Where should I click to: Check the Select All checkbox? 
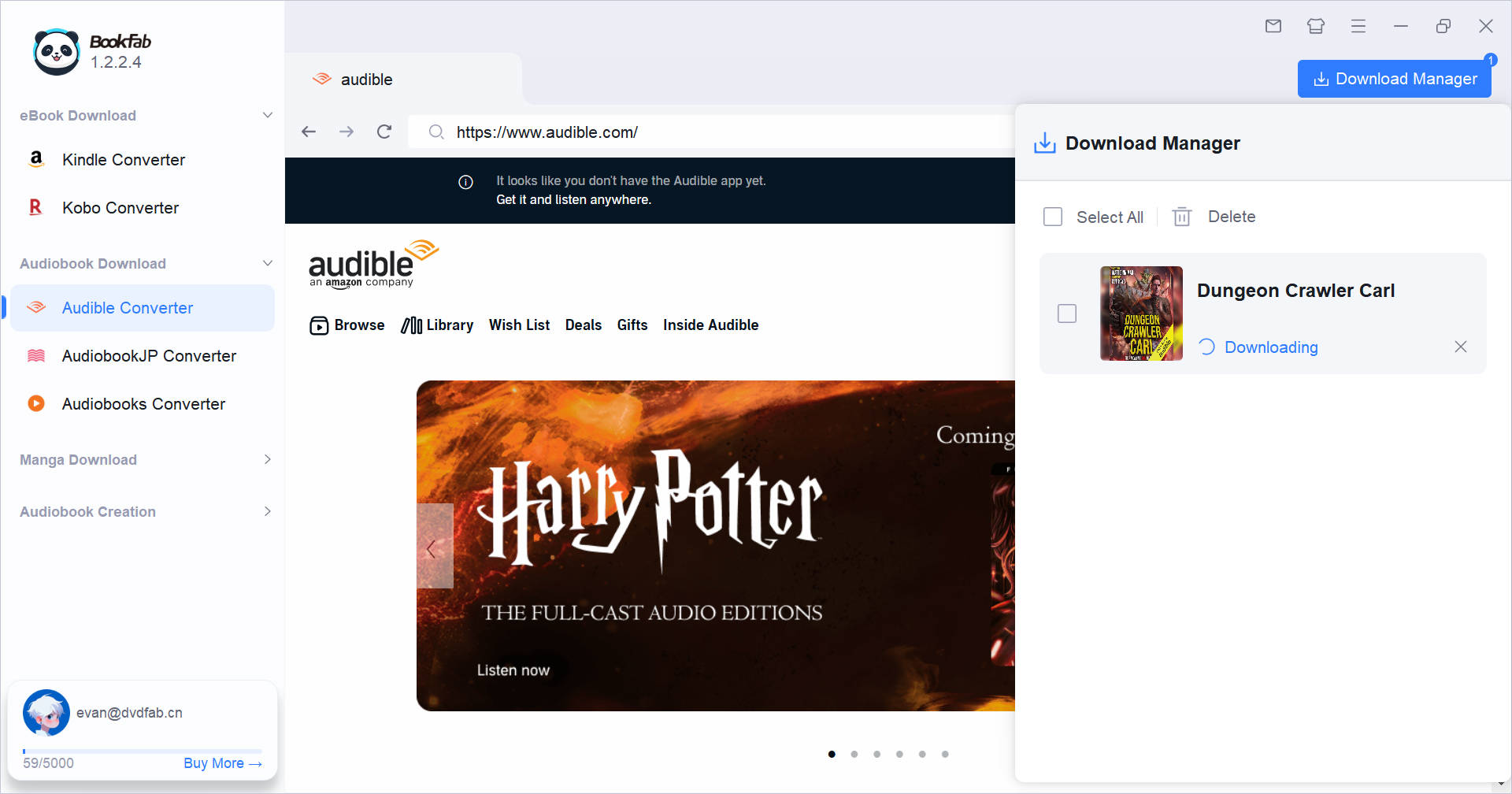(x=1053, y=217)
